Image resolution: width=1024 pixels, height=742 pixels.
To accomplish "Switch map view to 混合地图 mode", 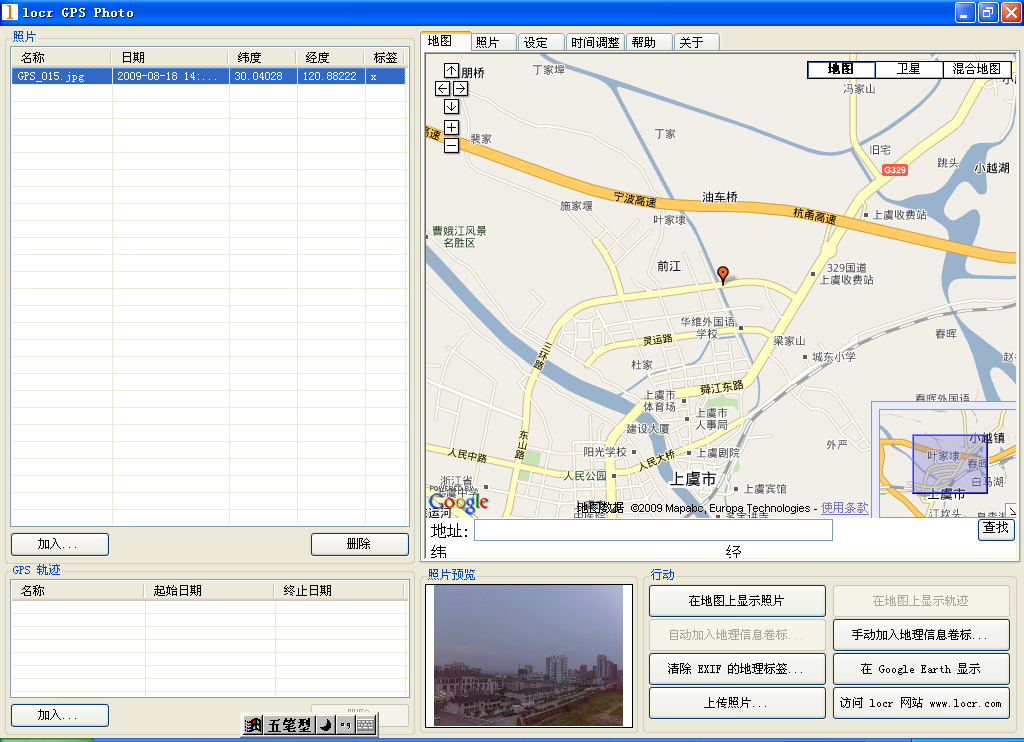I will [x=976, y=69].
